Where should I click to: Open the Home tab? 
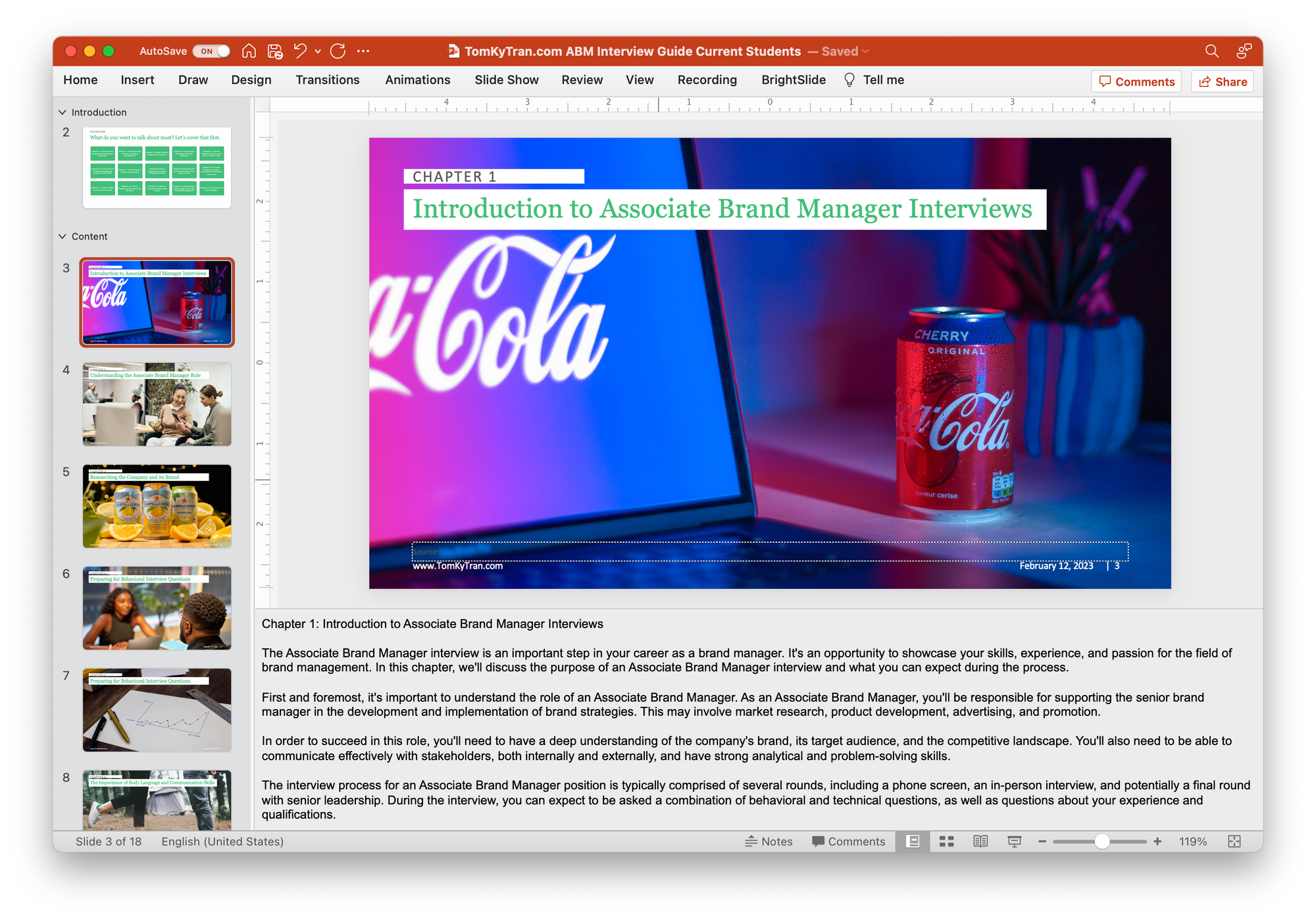pos(80,80)
